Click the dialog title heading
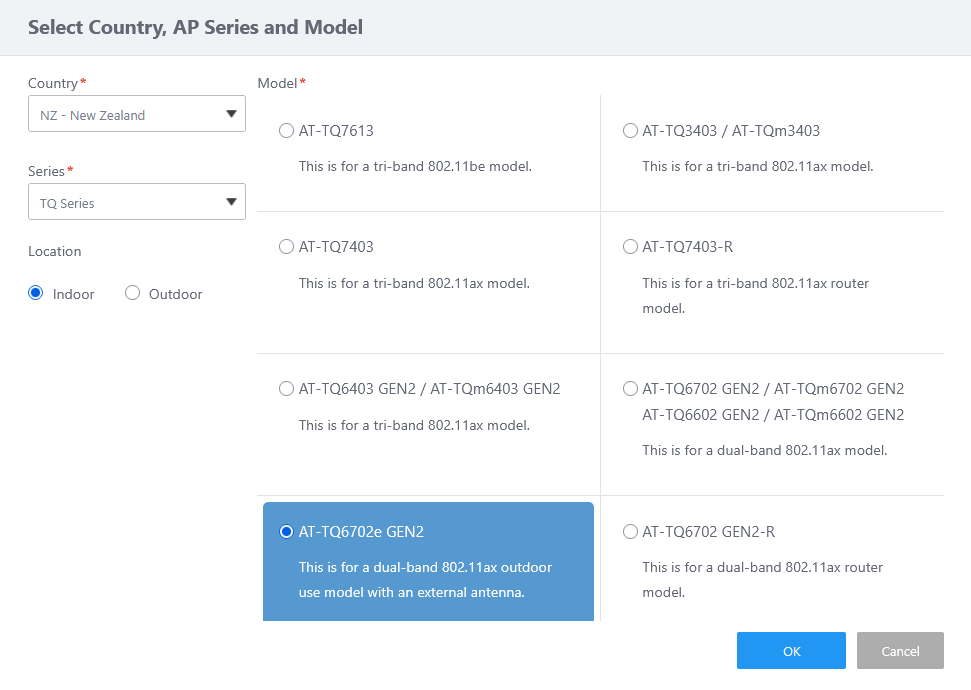Viewport: 971px width, 690px height. tap(195, 28)
